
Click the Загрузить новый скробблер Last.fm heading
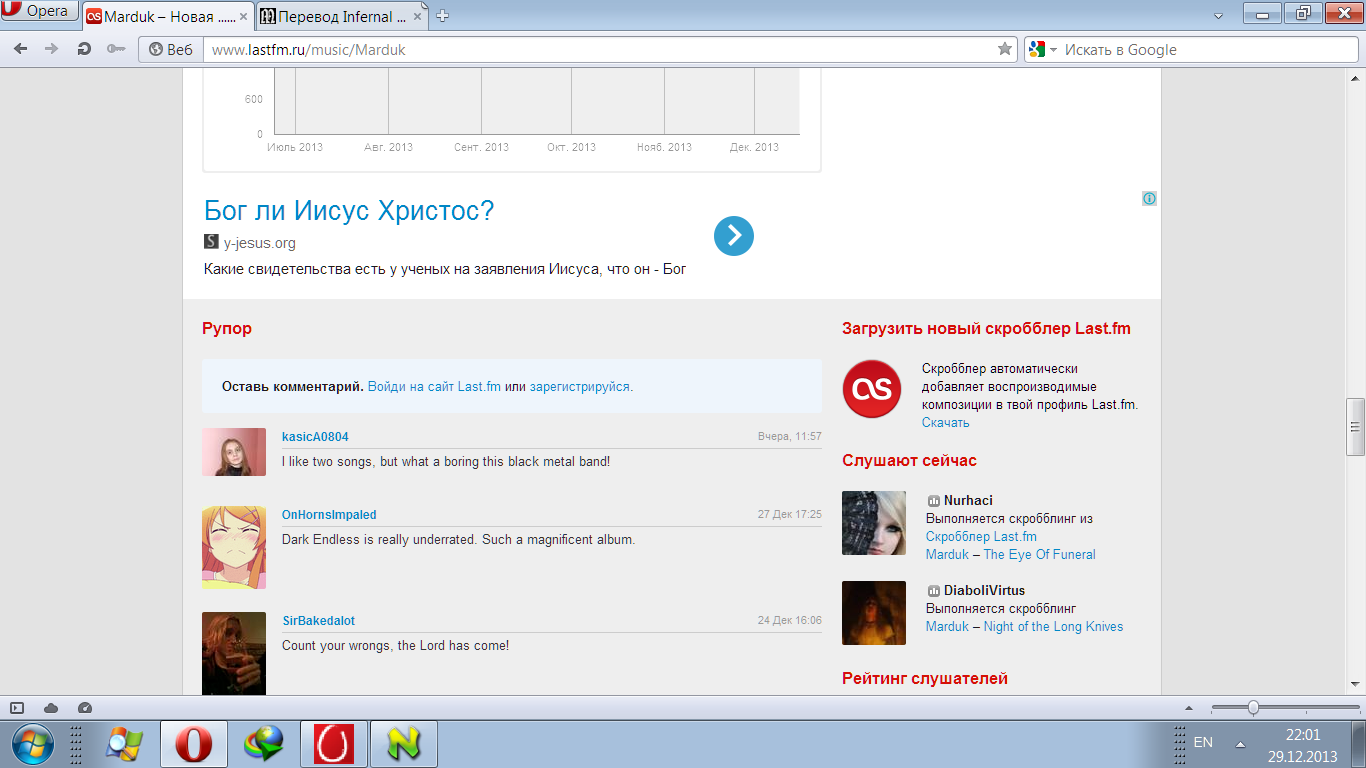pyautogui.click(x=986, y=328)
